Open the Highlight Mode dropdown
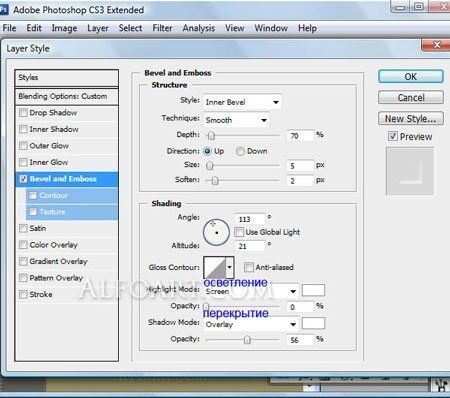 click(250, 291)
